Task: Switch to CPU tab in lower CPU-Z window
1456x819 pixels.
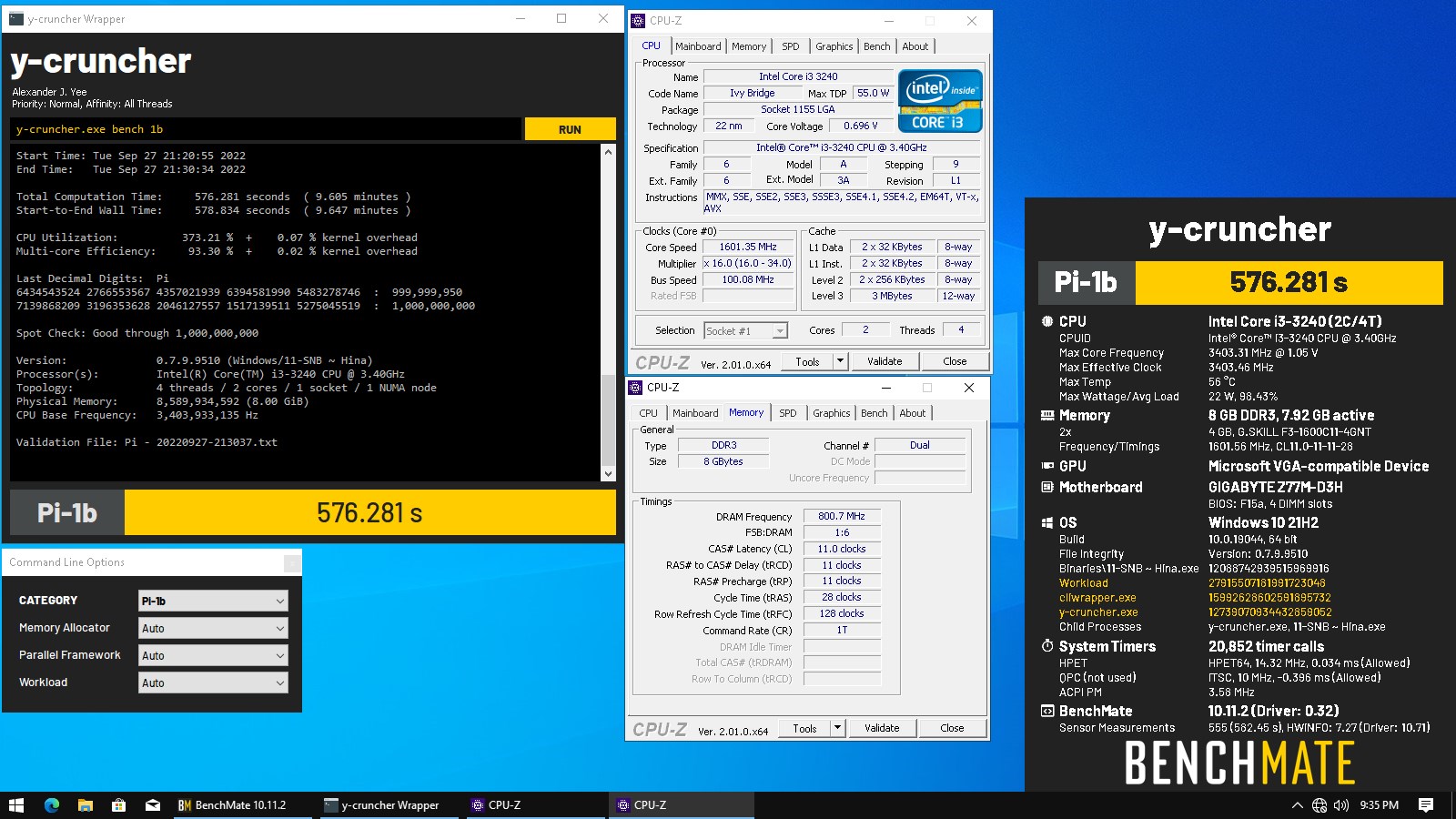Action: (x=649, y=413)
